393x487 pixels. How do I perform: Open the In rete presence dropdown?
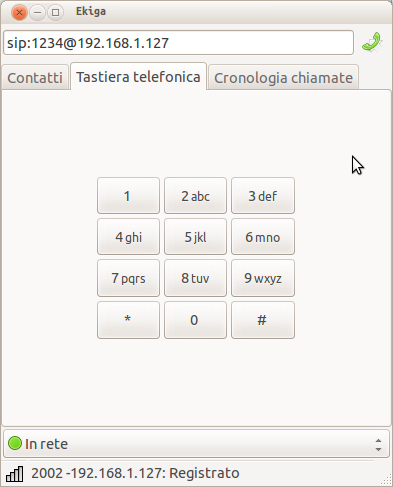(196, 444)
